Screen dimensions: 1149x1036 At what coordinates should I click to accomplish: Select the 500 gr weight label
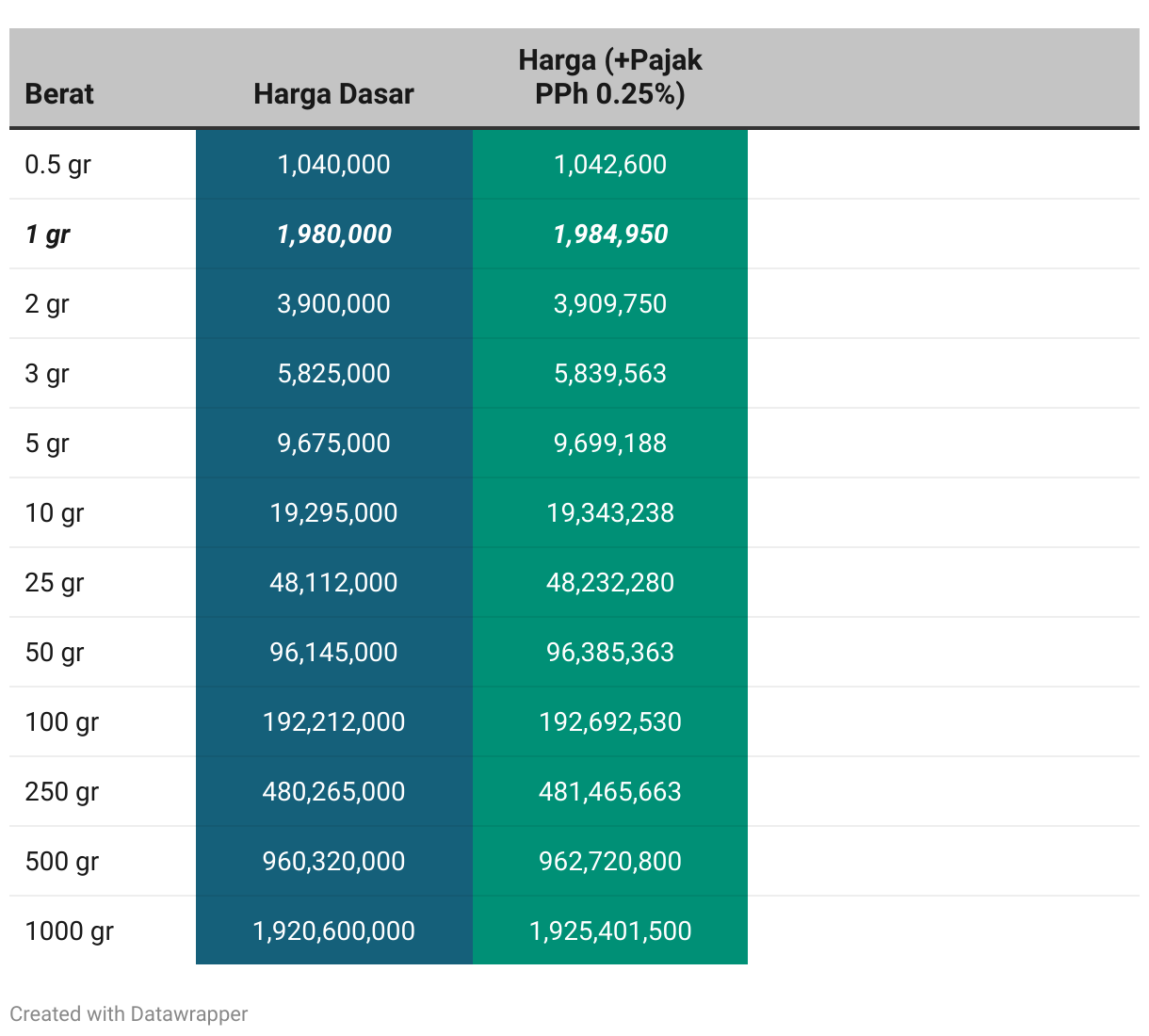(x=62, y=862)
